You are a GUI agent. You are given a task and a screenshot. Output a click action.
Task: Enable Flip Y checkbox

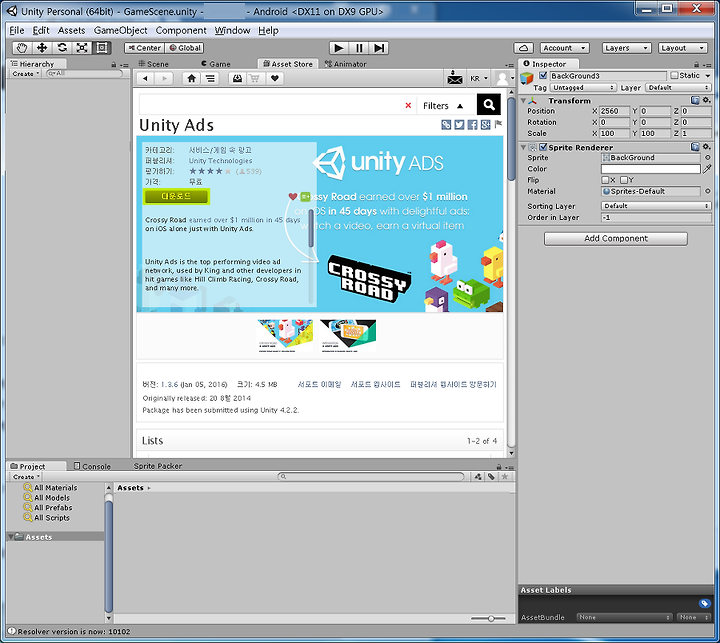pos(624,180)
